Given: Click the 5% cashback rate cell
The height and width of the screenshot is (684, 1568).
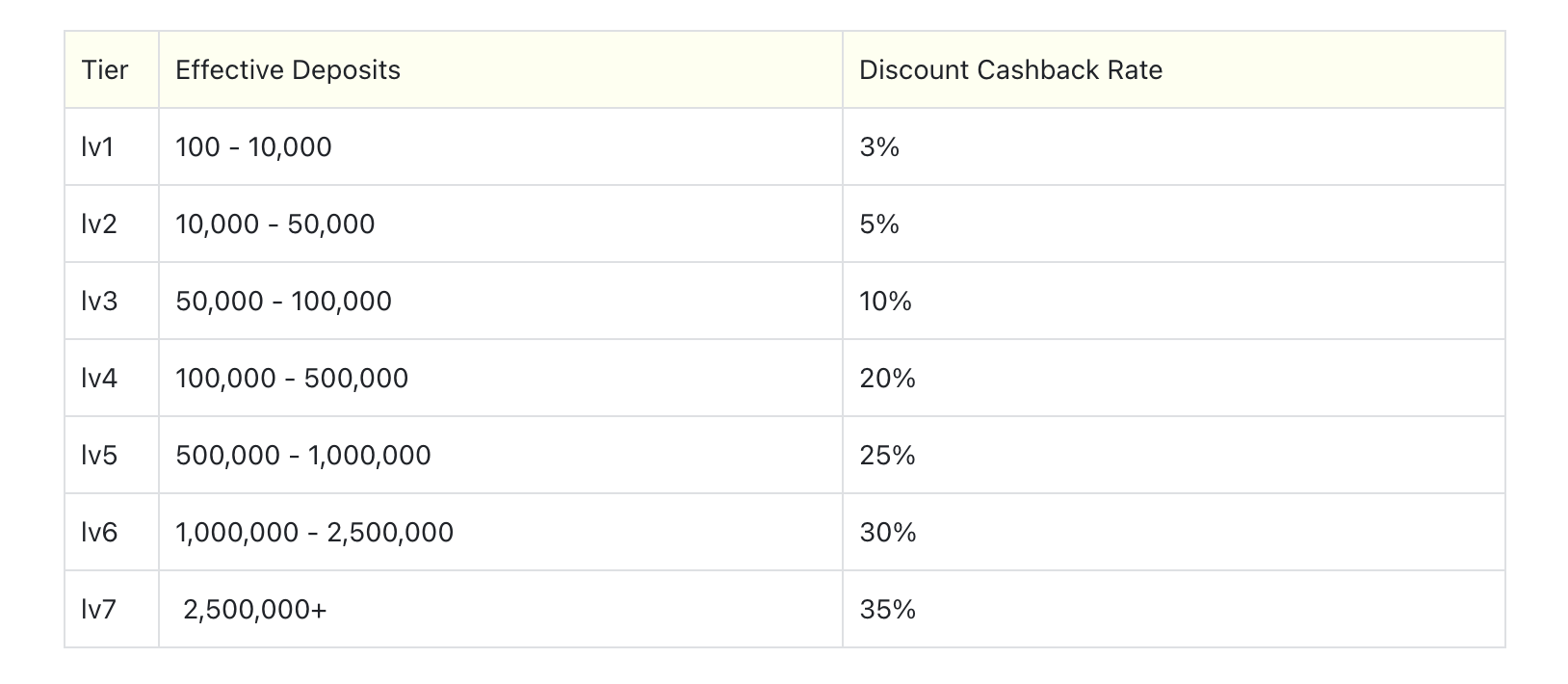Looking at the screenshot, I should (x=1173, y=224).
